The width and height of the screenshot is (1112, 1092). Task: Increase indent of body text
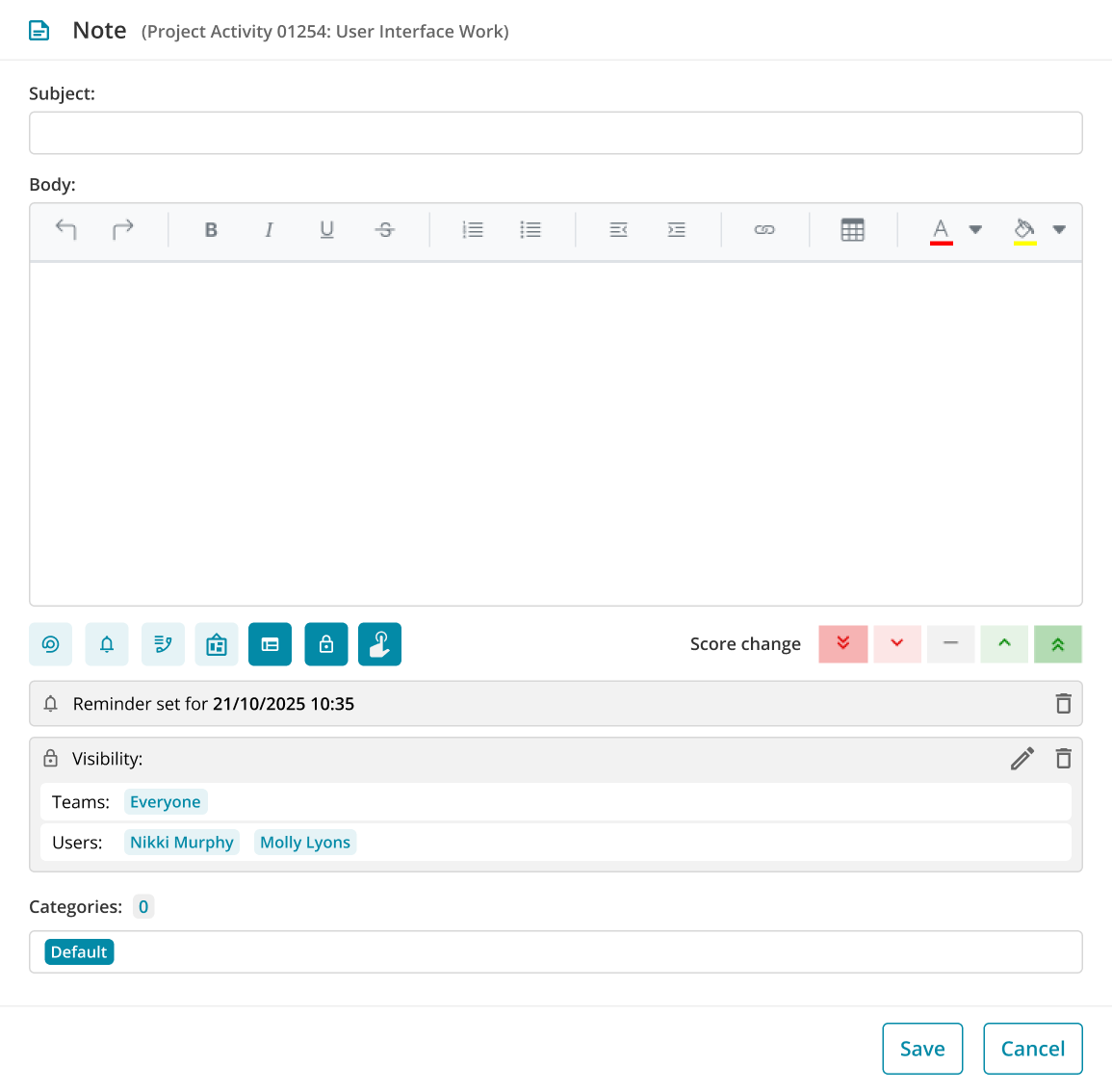click(677, 229)
